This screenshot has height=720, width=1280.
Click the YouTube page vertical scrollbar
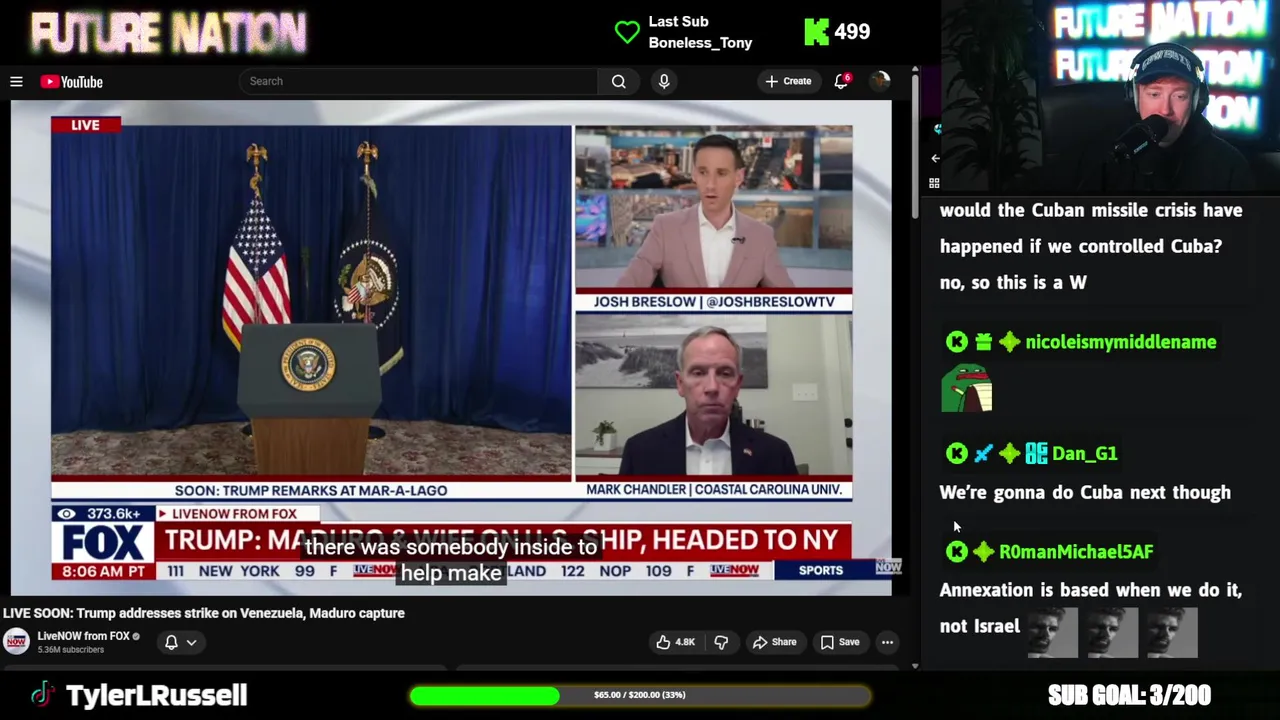click(x=915, y=148)
